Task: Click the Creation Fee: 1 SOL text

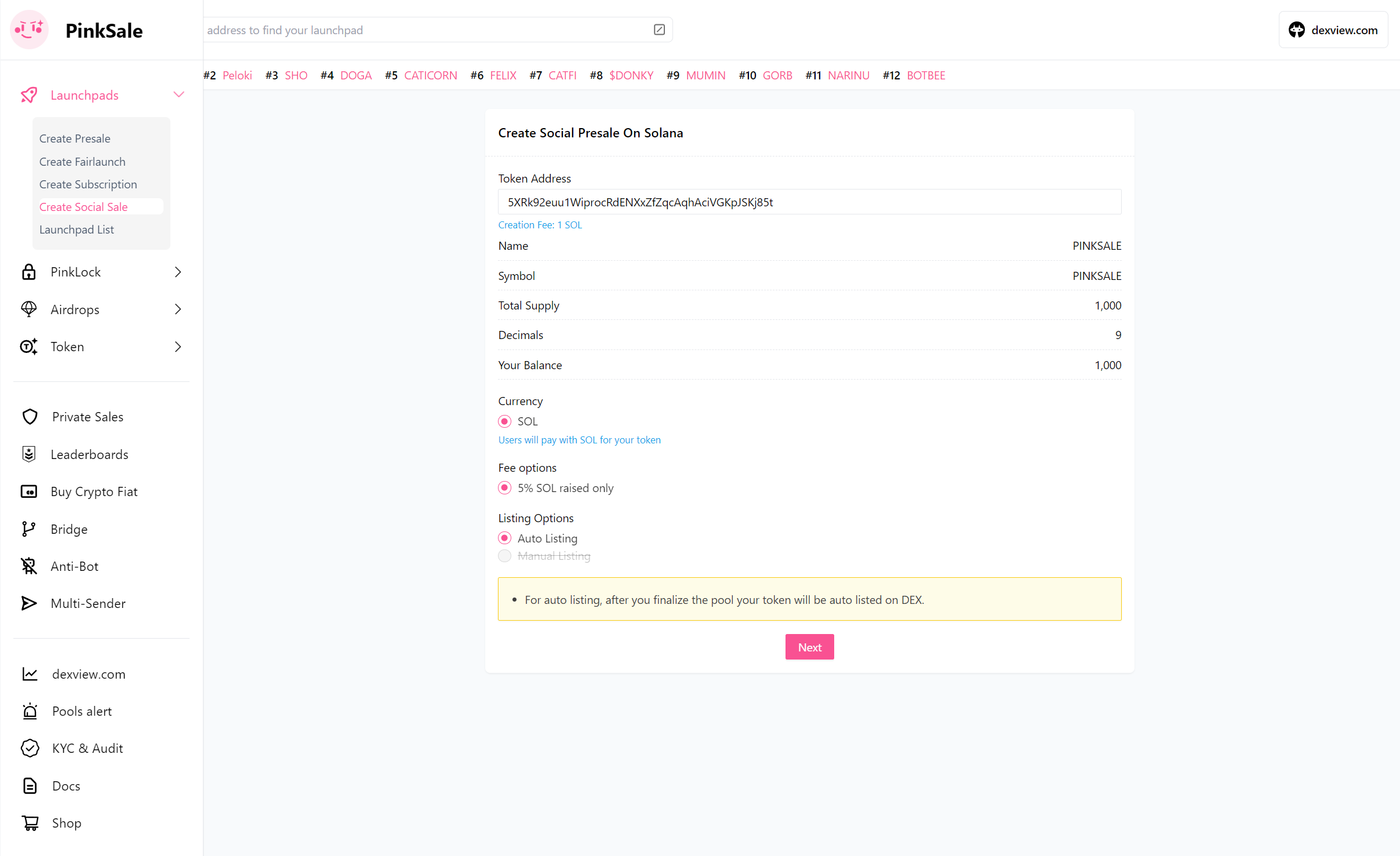Action: click(x=540, y=225)
